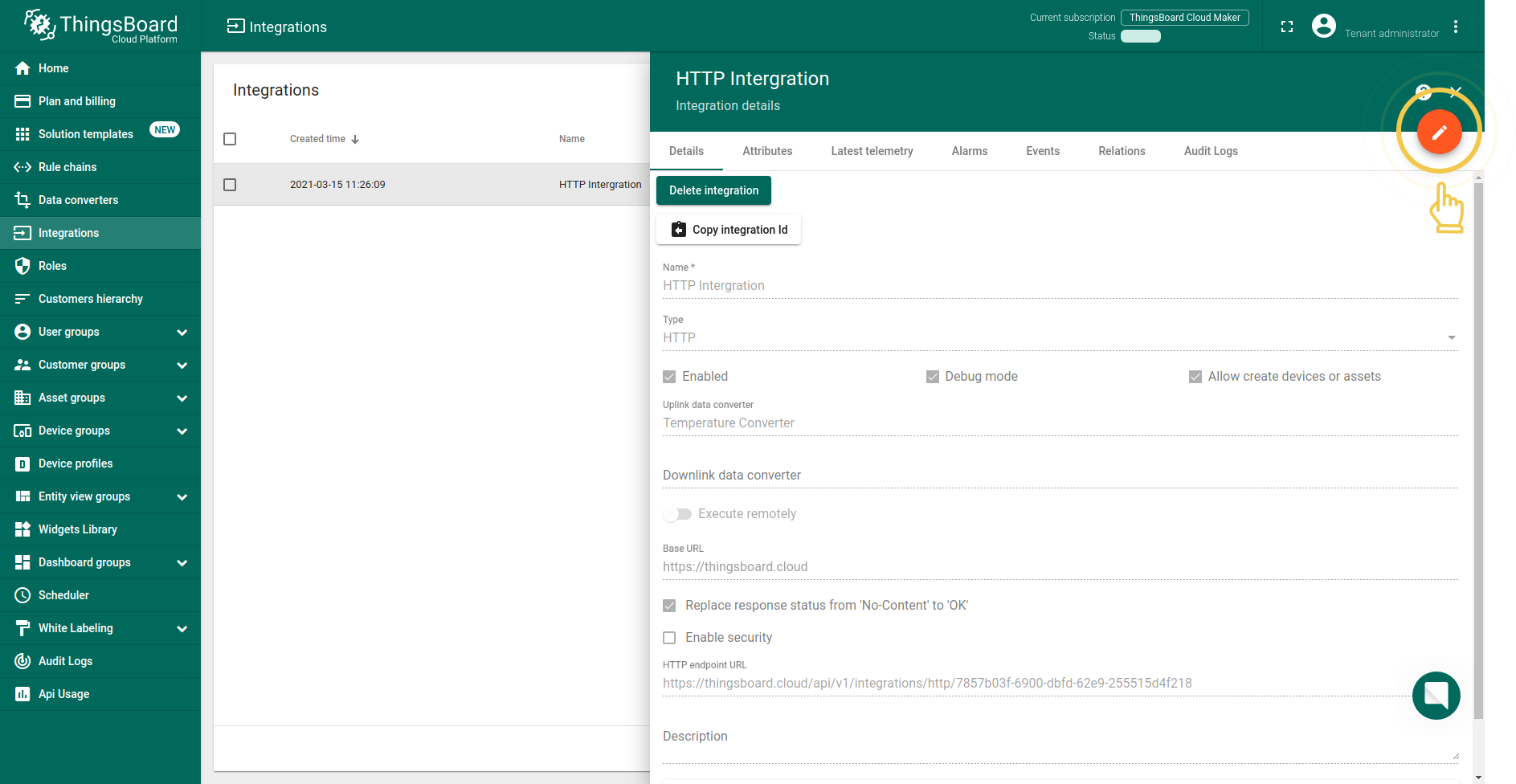Toggle the Enabled checkbox
The width and height of the screenshot is (1516, 784).
[669, 377]
